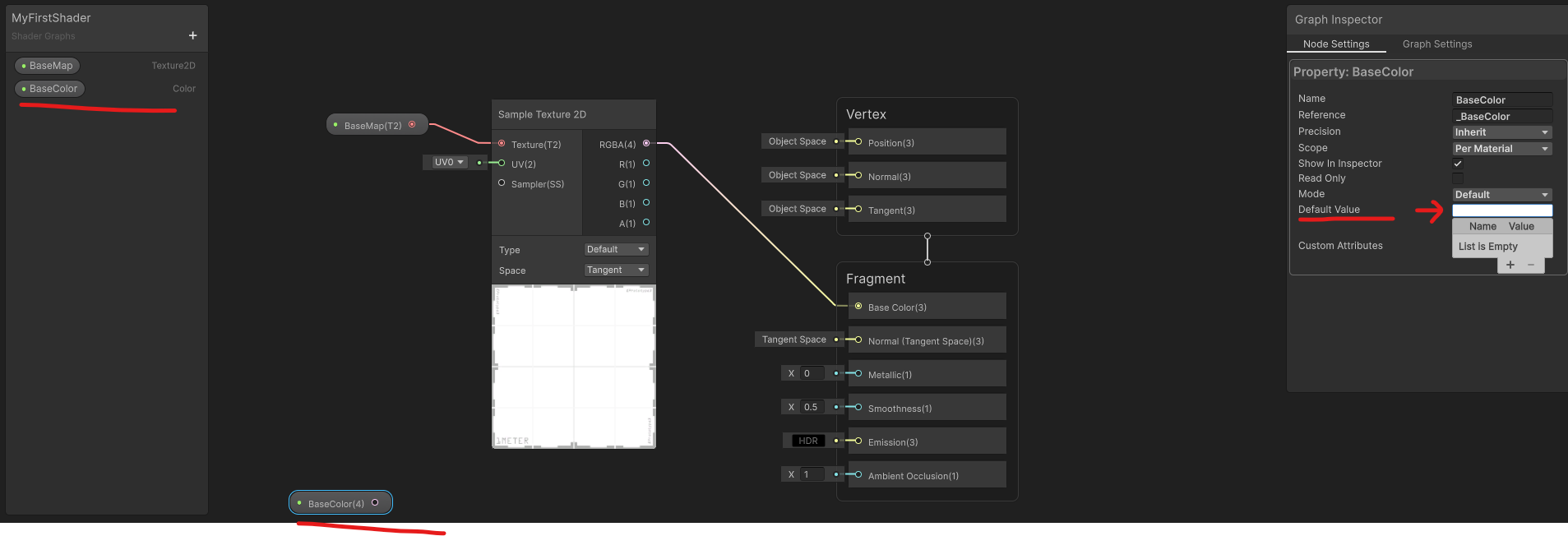
Task: Open the Precision Inherit dropdown
Action: (x=1502, y=132)
